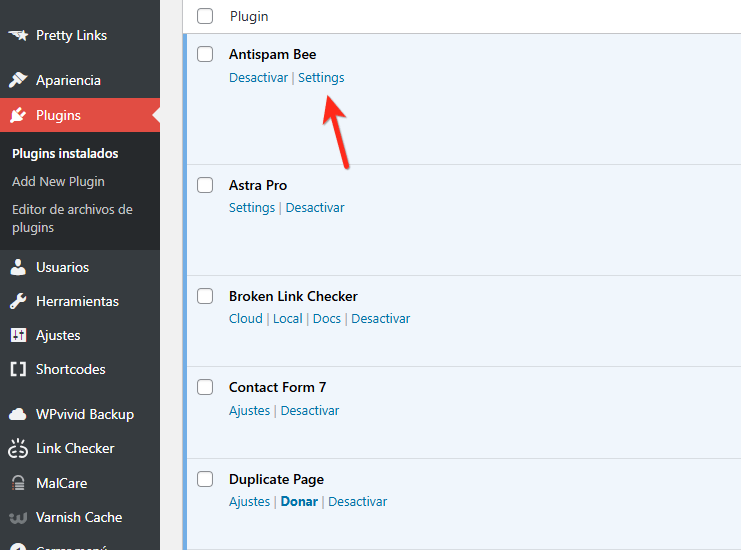The image size is (741, 550).
Task: Click the Broken Link Checker plugin name
Action: tap(293, 296)
